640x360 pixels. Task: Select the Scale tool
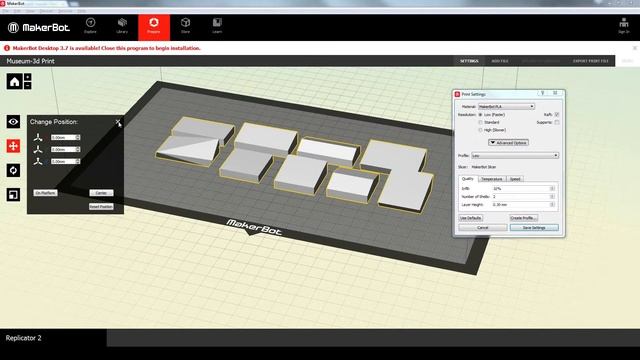13,195
